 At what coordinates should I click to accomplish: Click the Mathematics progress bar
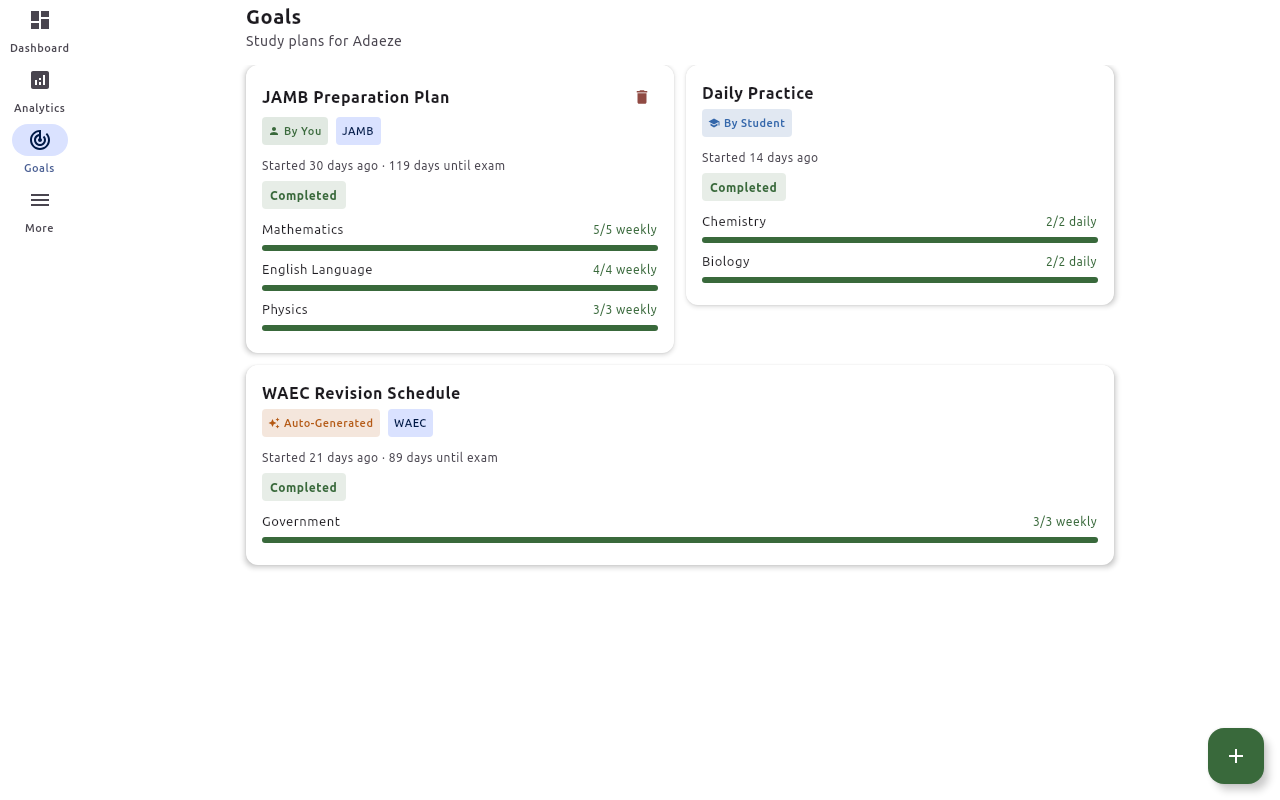(460, 248)
